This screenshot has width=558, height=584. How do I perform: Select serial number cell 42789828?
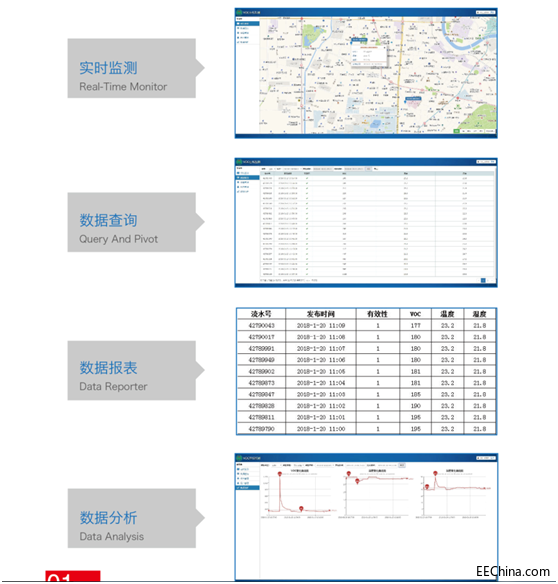pyautogui.click(x=261, y=406)
